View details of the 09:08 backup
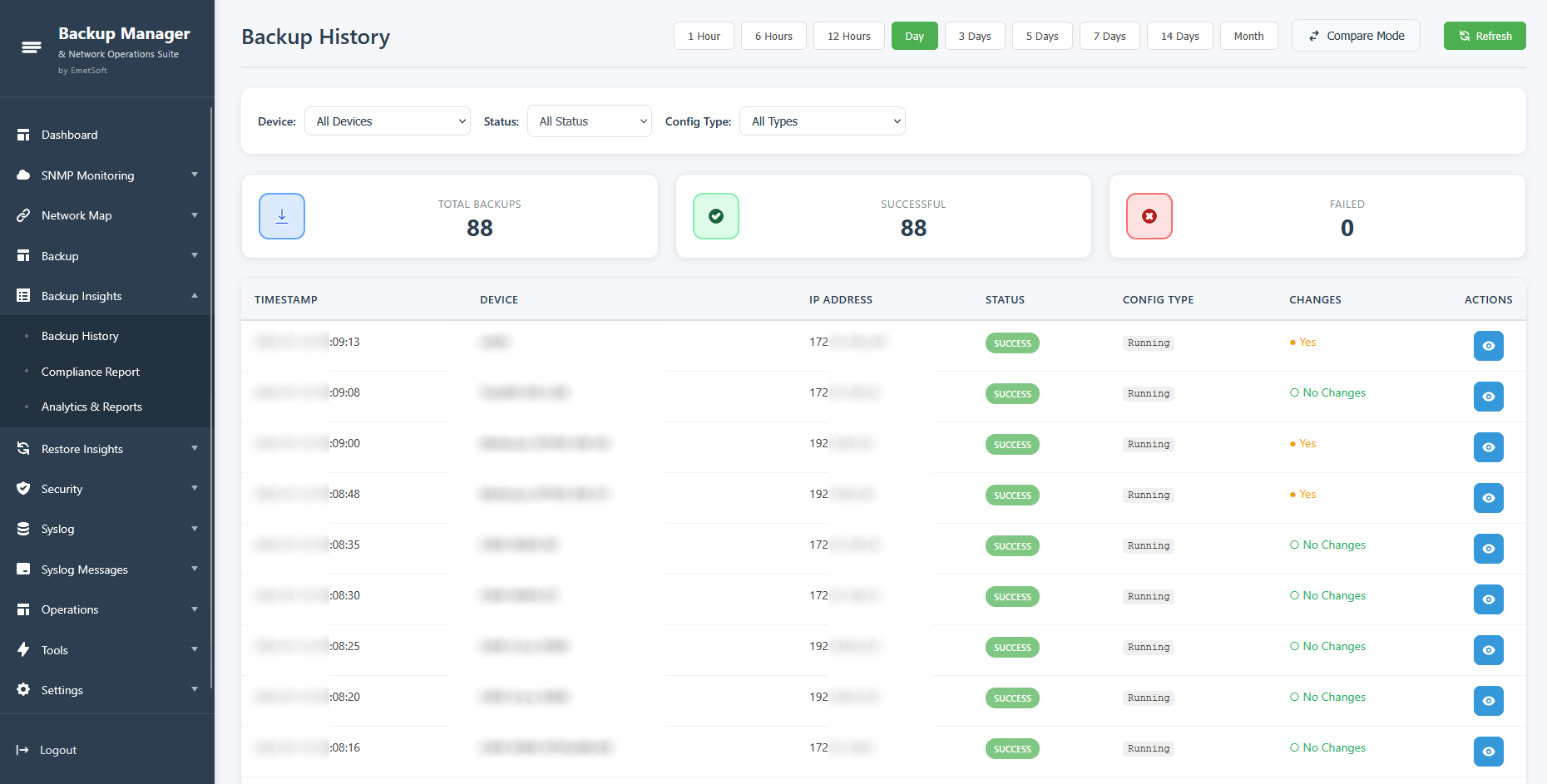 click(1489, 397)
